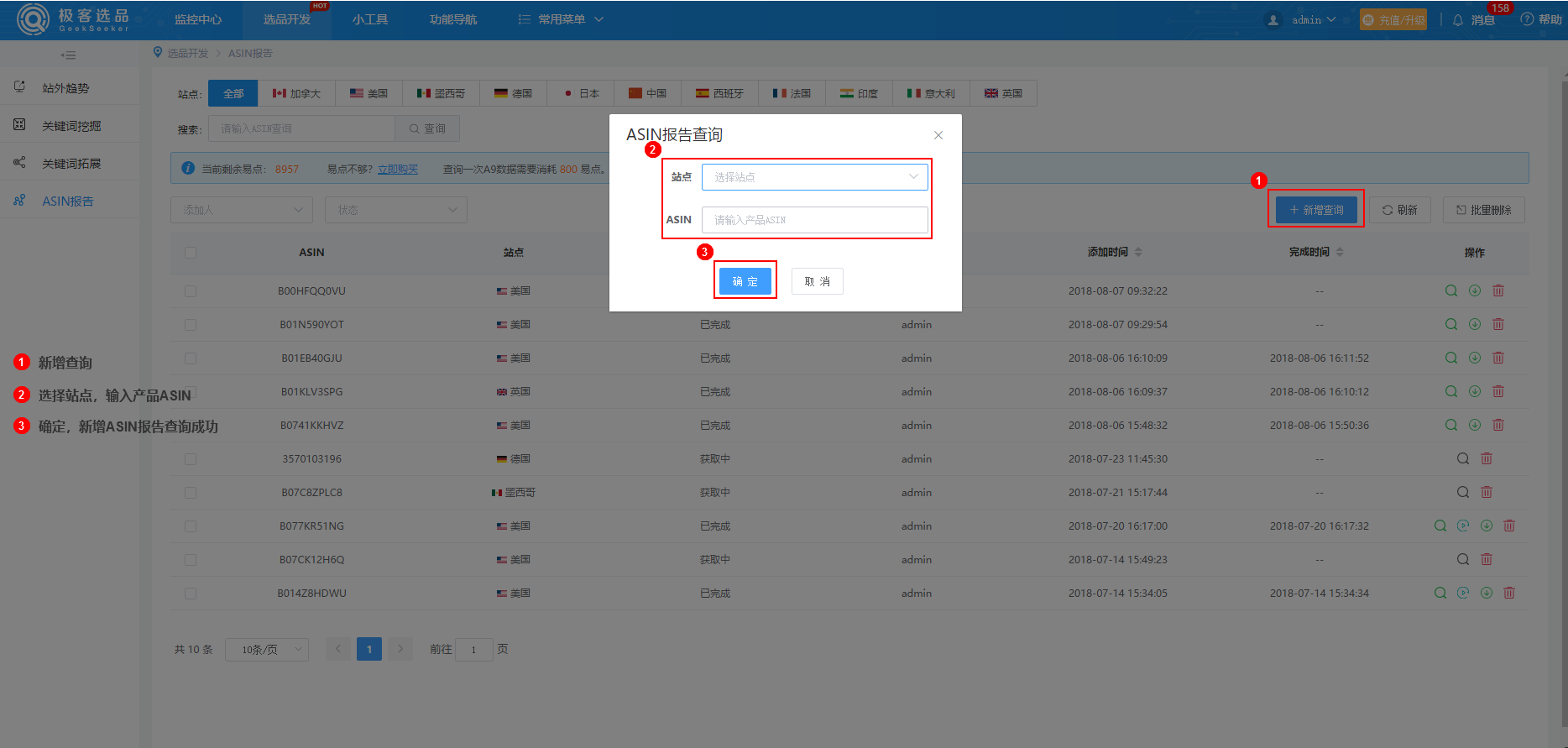Click the 刷新 refresh button
This screenshot has height=748, width=1568.
pyautogui.click(x=1399, y=210)
